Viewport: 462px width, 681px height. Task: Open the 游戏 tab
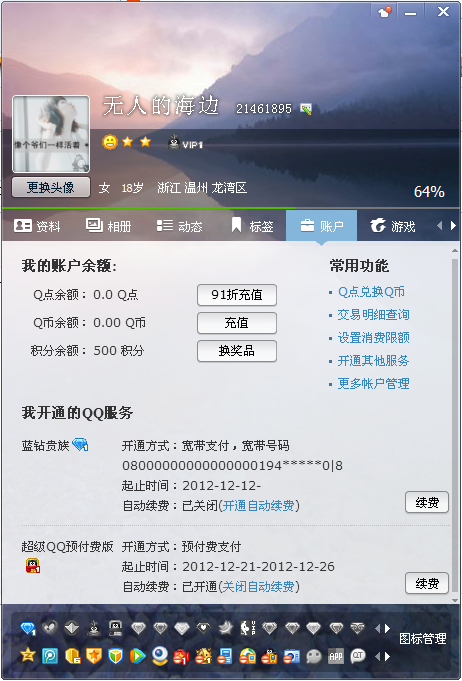point(393,226)
